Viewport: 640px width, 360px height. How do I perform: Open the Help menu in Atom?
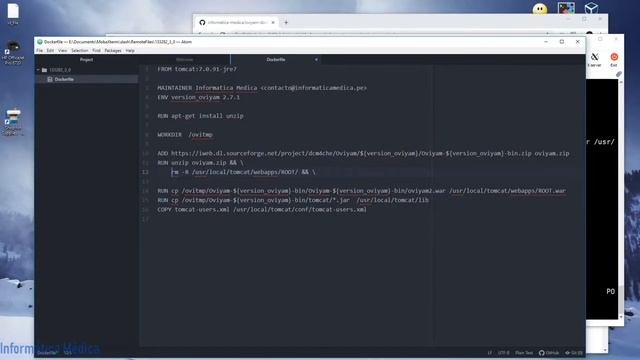click(x=130, y=51)
